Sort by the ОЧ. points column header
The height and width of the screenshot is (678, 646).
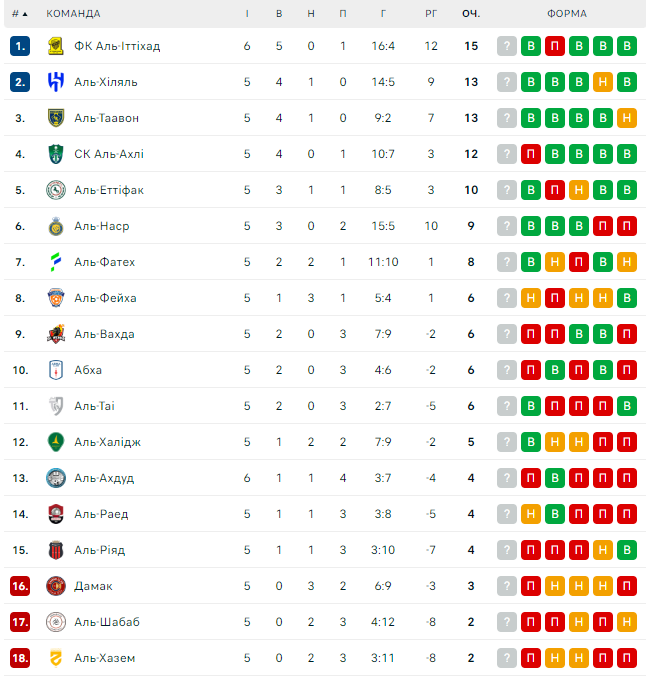tap(470, 14)
